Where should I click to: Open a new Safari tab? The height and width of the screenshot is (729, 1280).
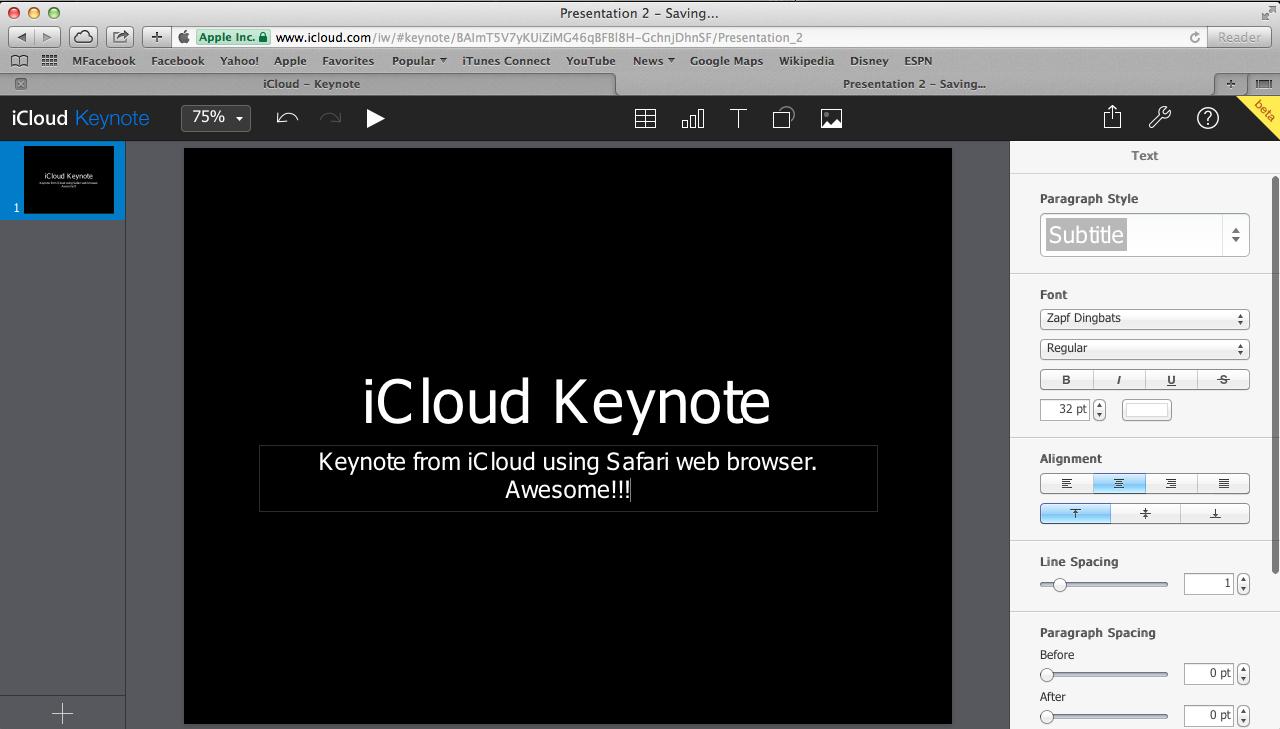[x=1230, y=84]
